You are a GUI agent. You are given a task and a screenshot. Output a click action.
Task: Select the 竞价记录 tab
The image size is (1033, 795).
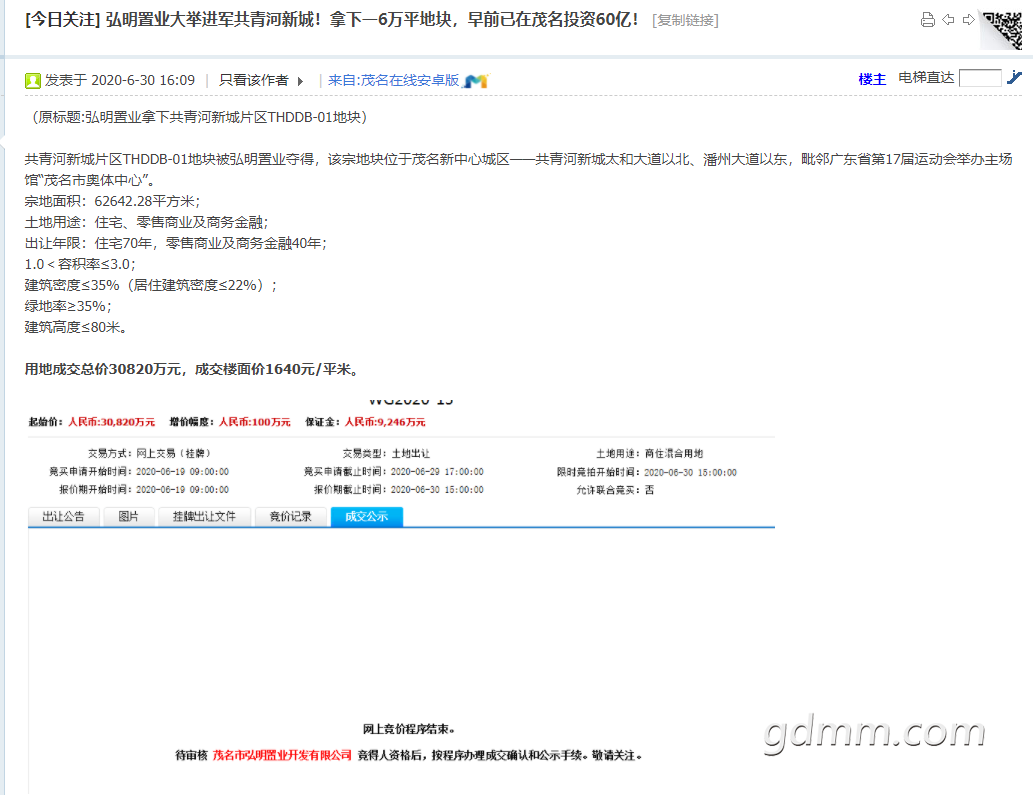(x=290, y=516)
